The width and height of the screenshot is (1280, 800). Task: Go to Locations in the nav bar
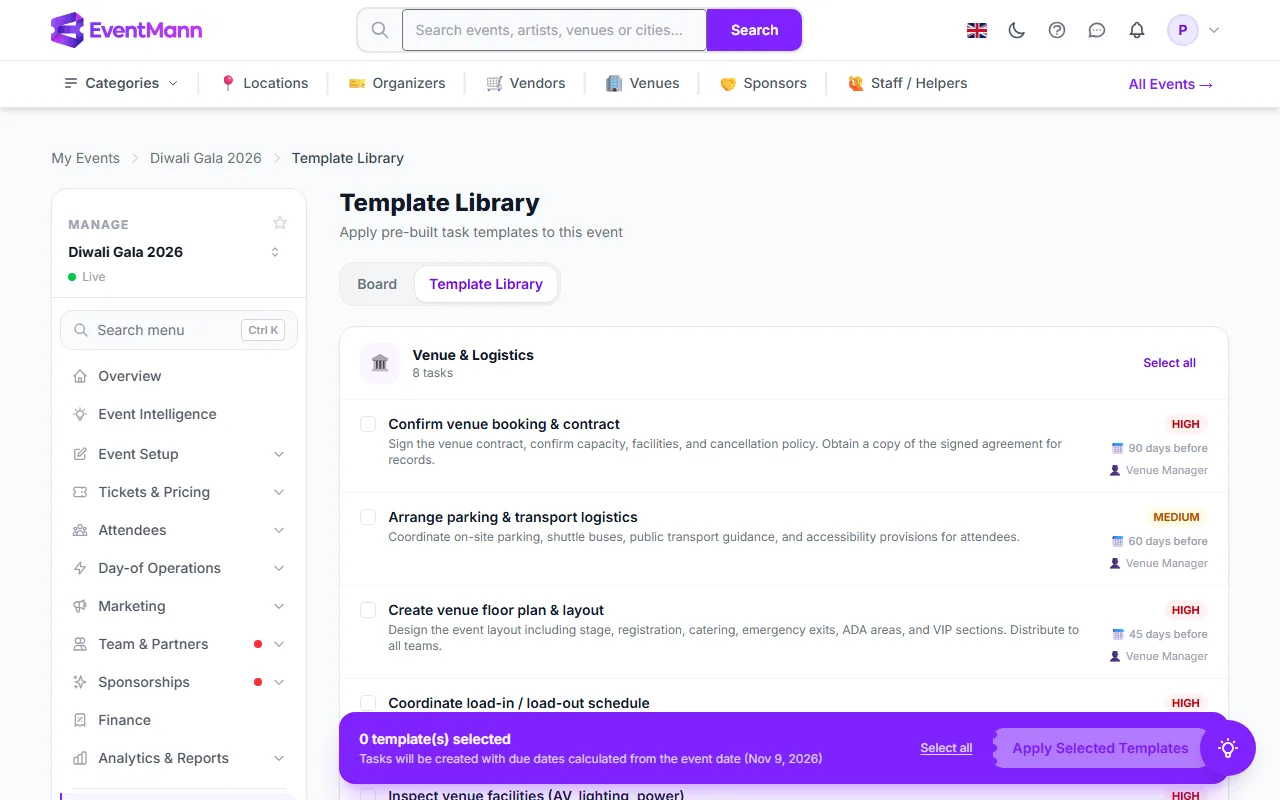[264, 83]
